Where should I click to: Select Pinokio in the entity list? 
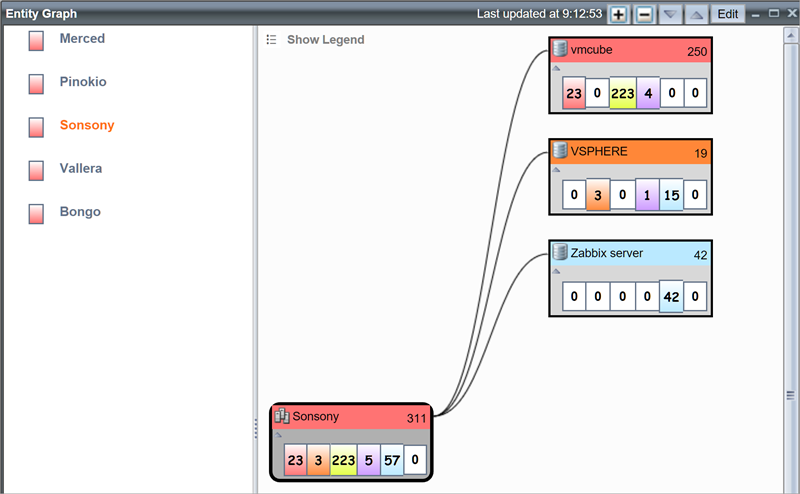point(83,82)
